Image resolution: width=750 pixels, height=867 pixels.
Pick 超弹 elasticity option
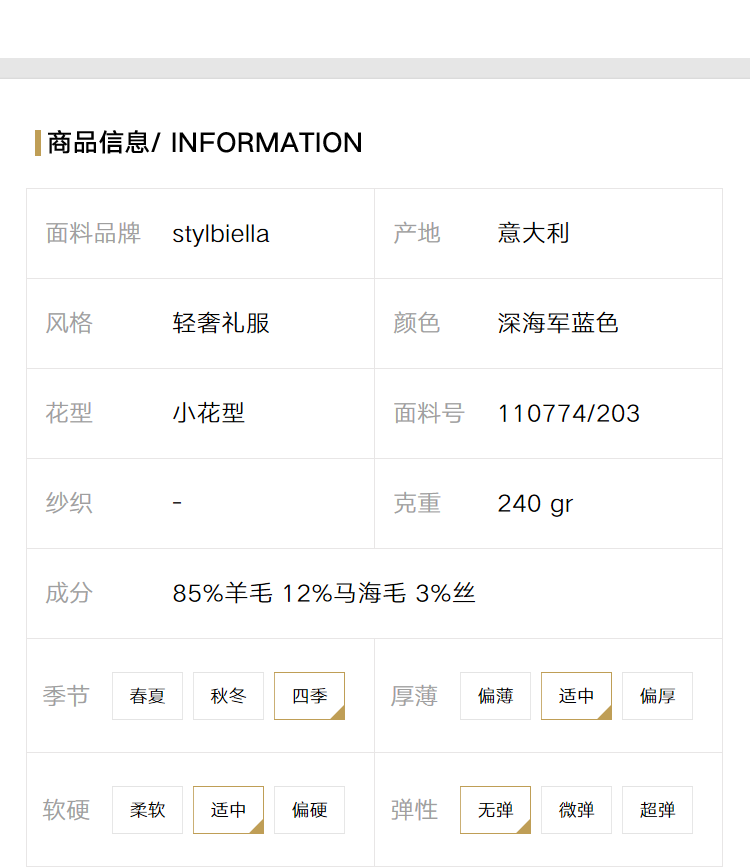tap(657, 809)
